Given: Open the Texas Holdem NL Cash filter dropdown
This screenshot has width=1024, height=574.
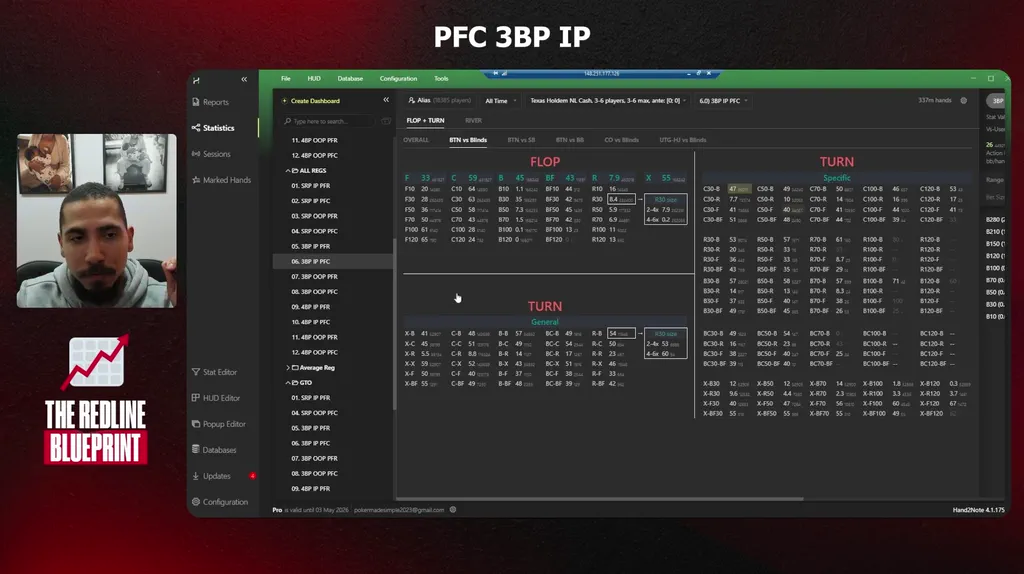Looking at the screenshot, I should [x=608, y=101].
